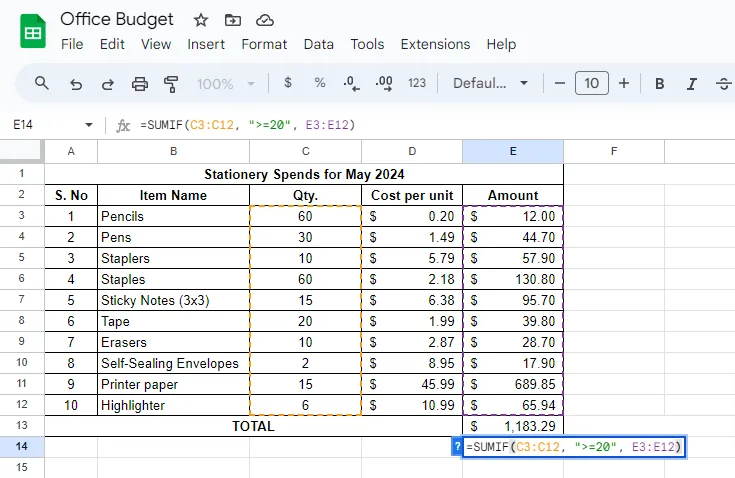Star the Office Budget document
This screenshot has height=478, width=735.
[x=201, y=20]
